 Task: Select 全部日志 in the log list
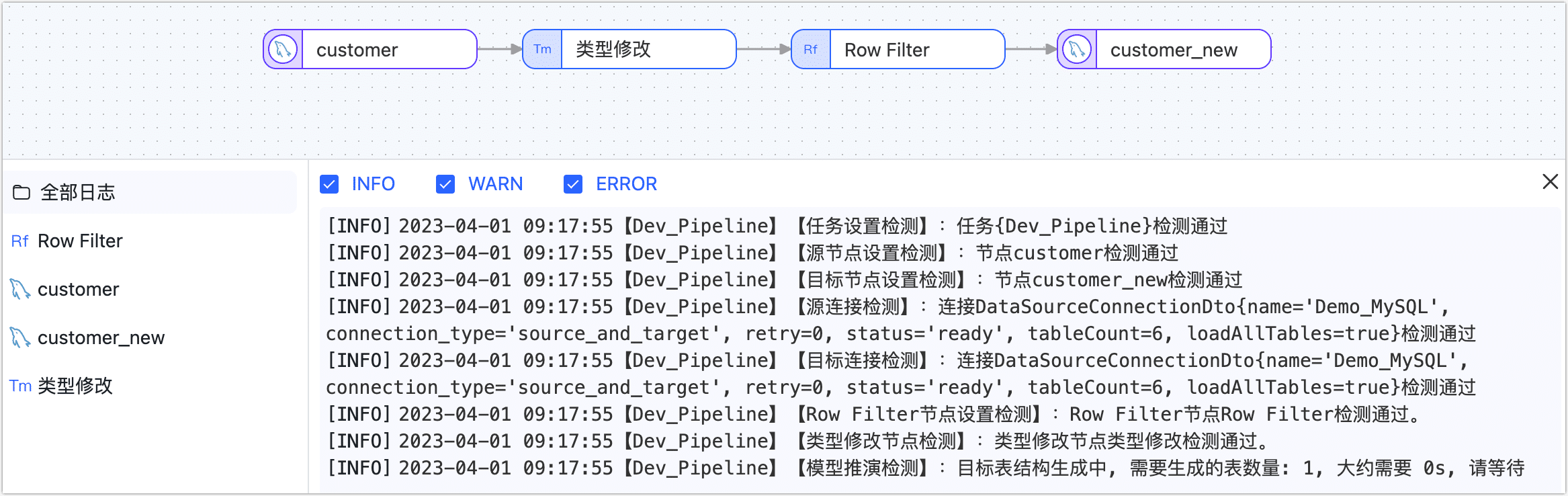pyautogui.click(x=78, y=193)
